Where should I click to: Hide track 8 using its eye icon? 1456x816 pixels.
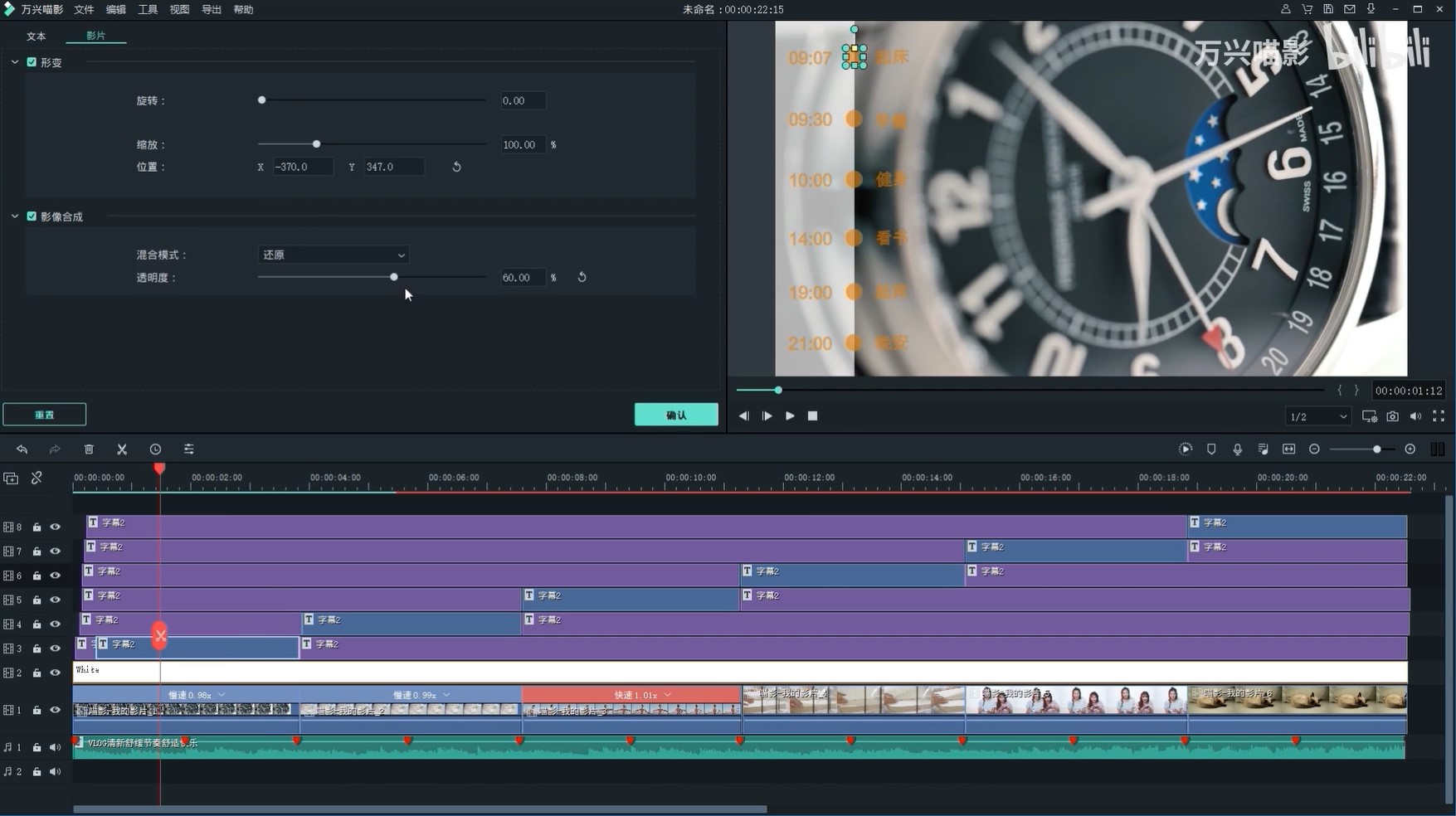pyautogui.click(x=56, y=527)
